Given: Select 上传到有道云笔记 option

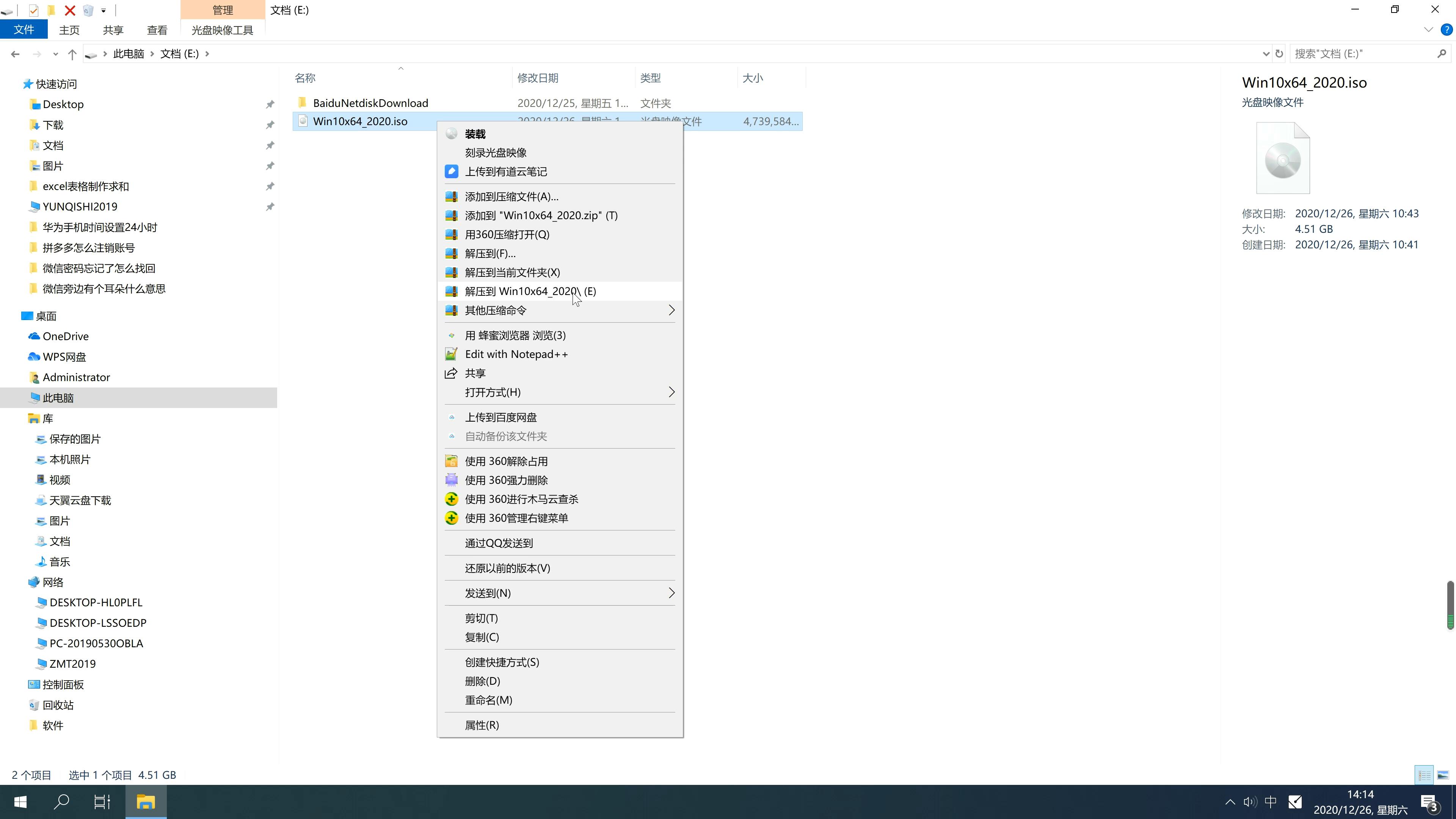Looking at the screenshot, I should click(x=506, y=171).
